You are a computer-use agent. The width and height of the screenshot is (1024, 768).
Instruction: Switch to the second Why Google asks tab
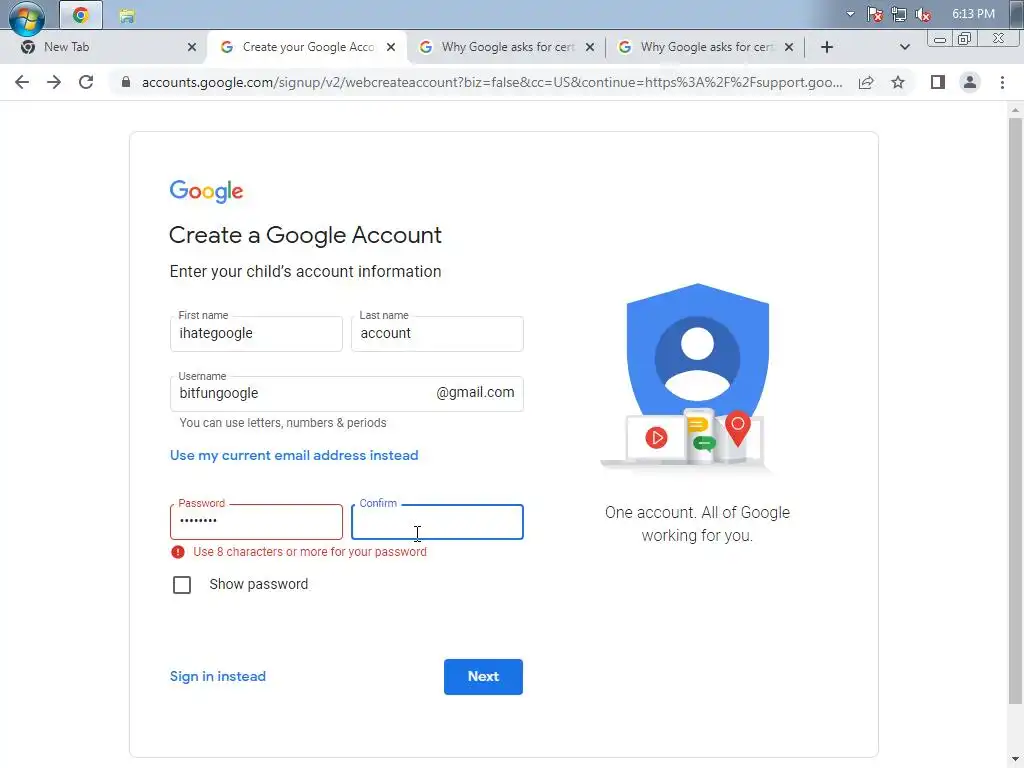click(706, 47)
